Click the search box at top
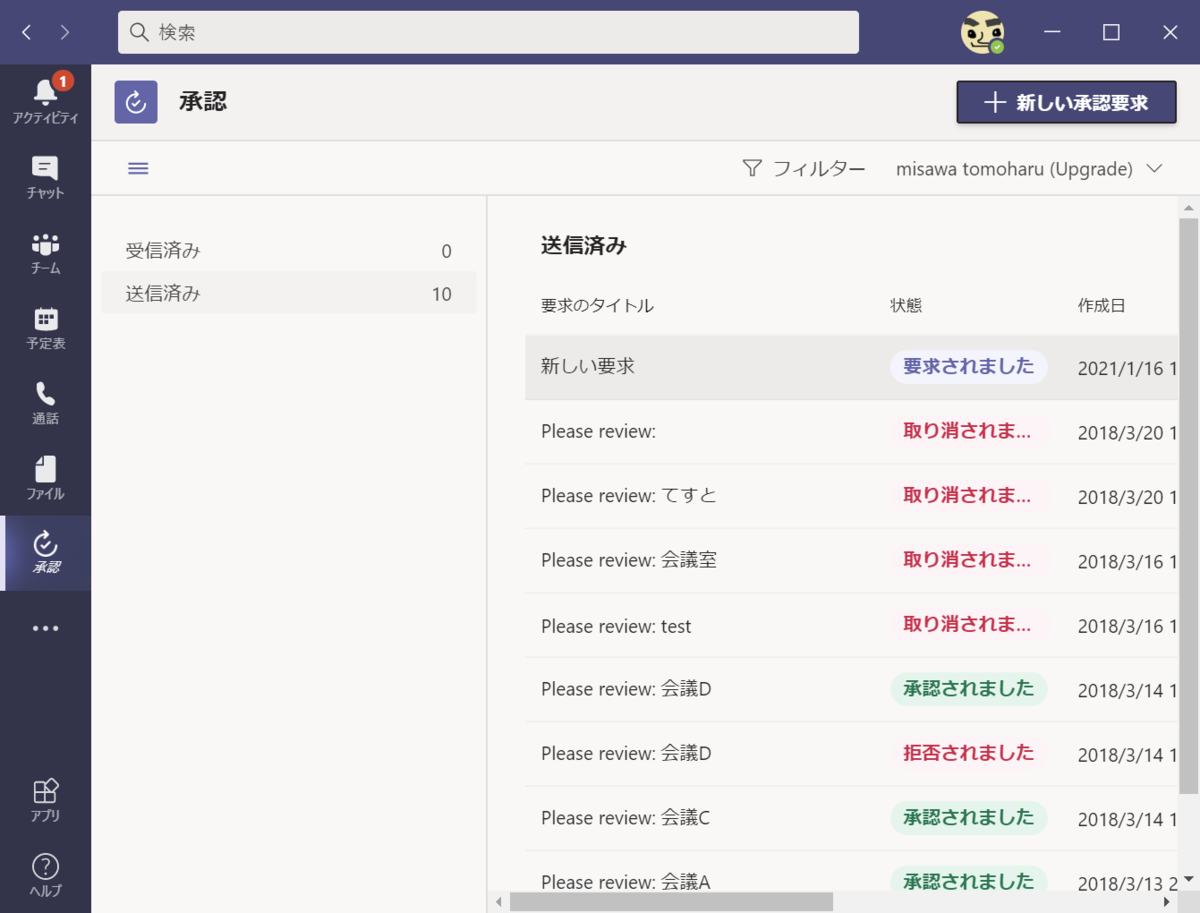 (x=488, y=32)
